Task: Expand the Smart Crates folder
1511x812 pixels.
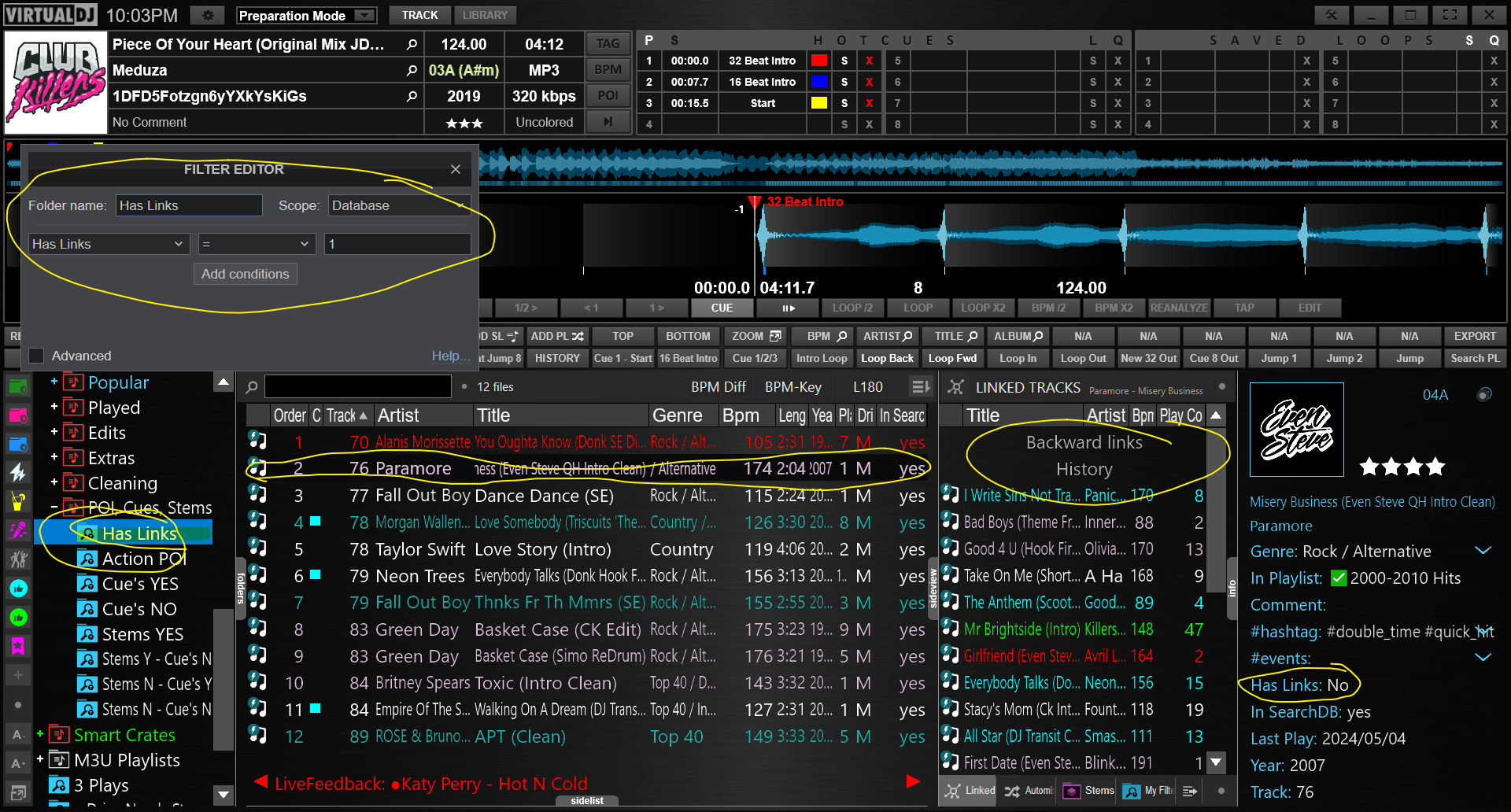Action: pos(40,735)
